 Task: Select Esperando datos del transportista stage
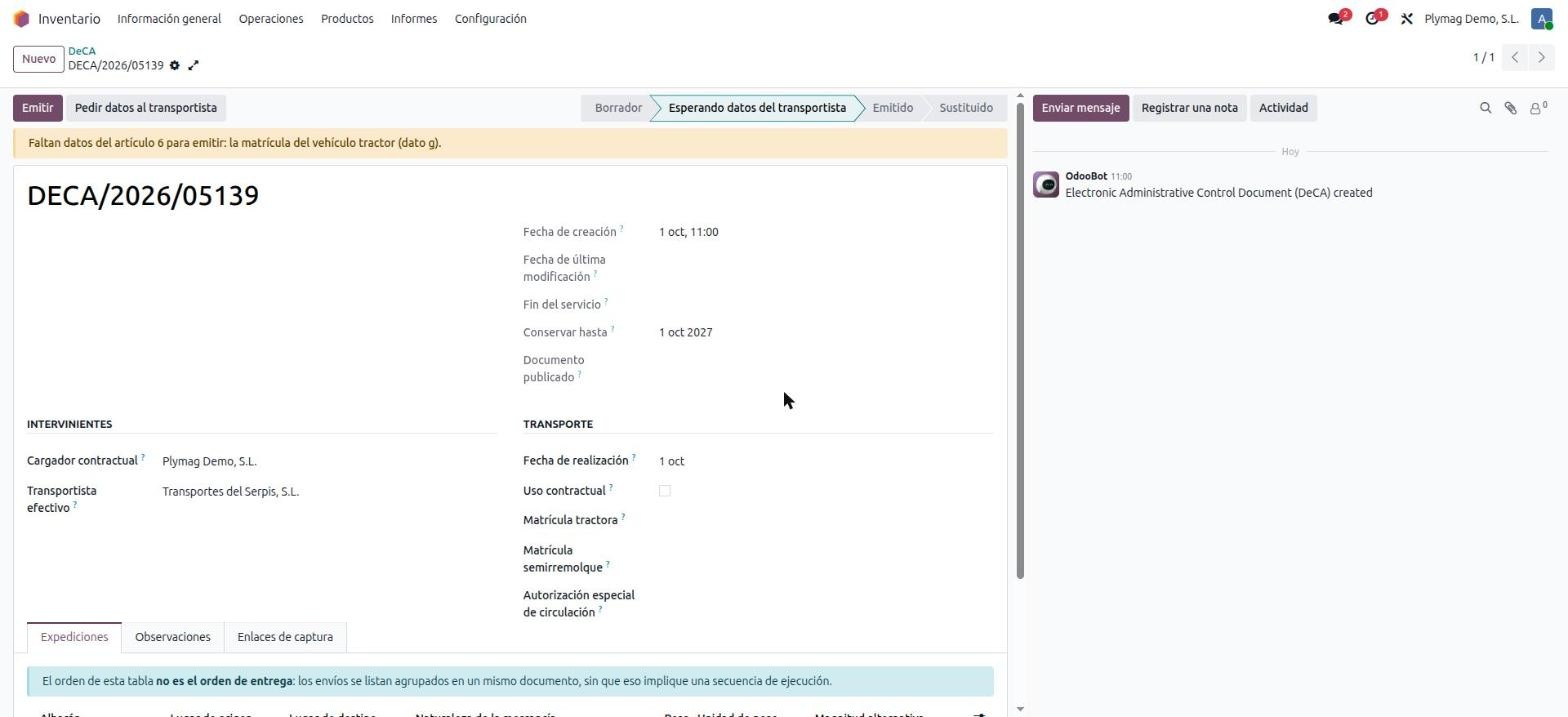(757, 108)
